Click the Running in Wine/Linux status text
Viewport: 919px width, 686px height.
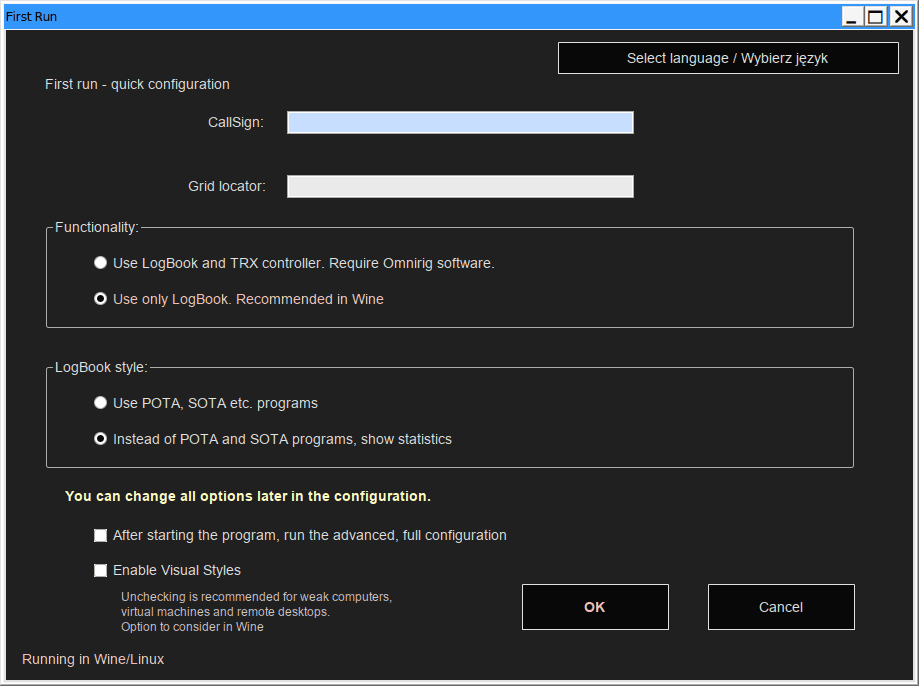tap(93, 659)
